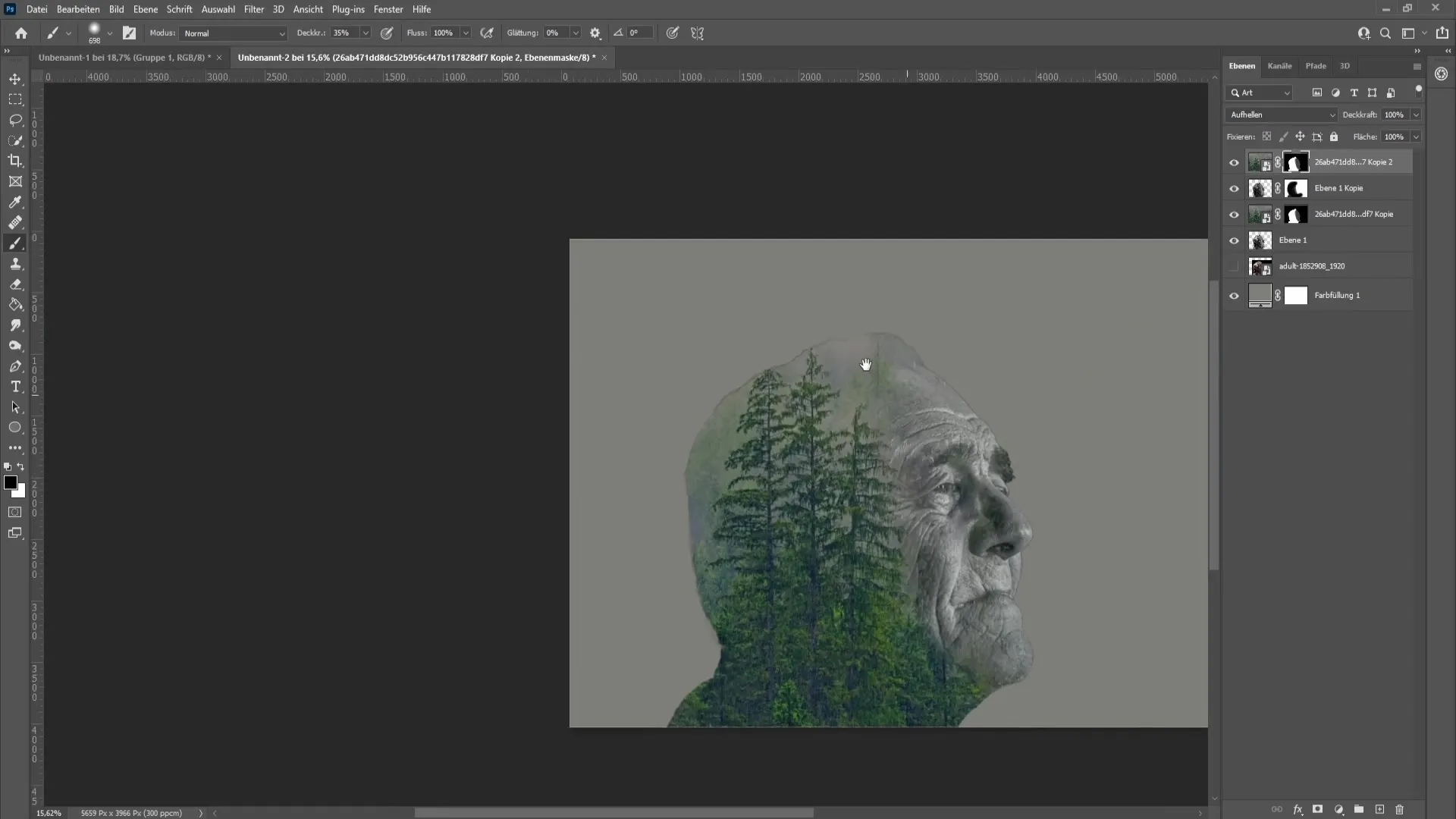Hide the Farbfüllung 1 layer

coord(1234,295)
